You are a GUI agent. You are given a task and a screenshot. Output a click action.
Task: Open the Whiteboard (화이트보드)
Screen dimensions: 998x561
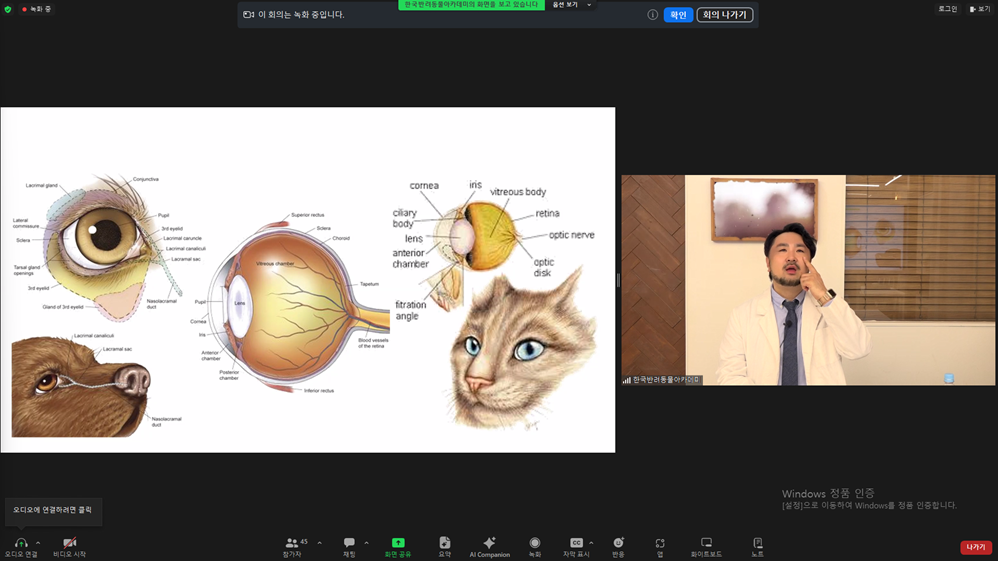(x=706, y=546)
